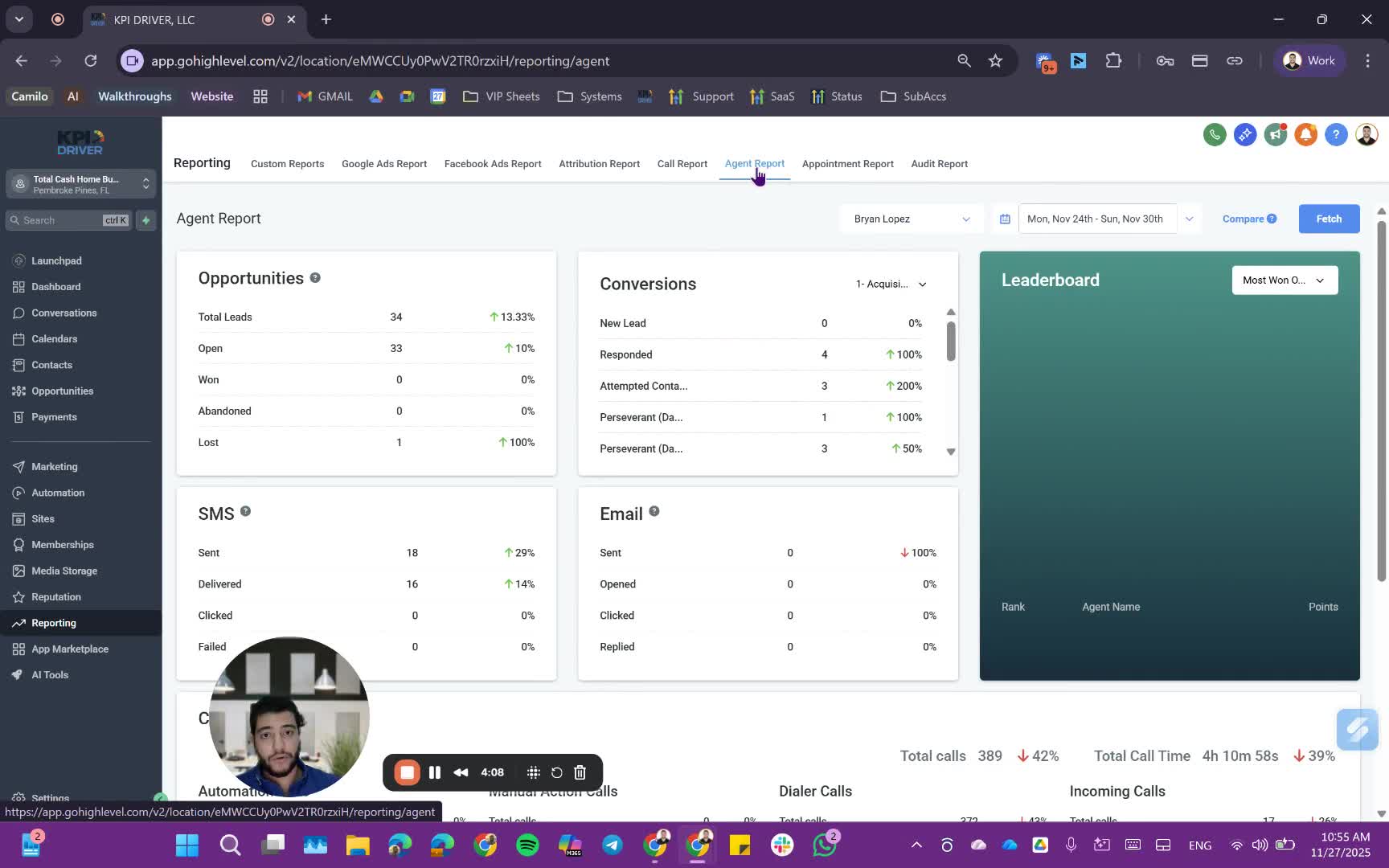This screenshot has width=1389, height=868.
Task: Open the GMAIL bookmark
Action: click(326, 96)
